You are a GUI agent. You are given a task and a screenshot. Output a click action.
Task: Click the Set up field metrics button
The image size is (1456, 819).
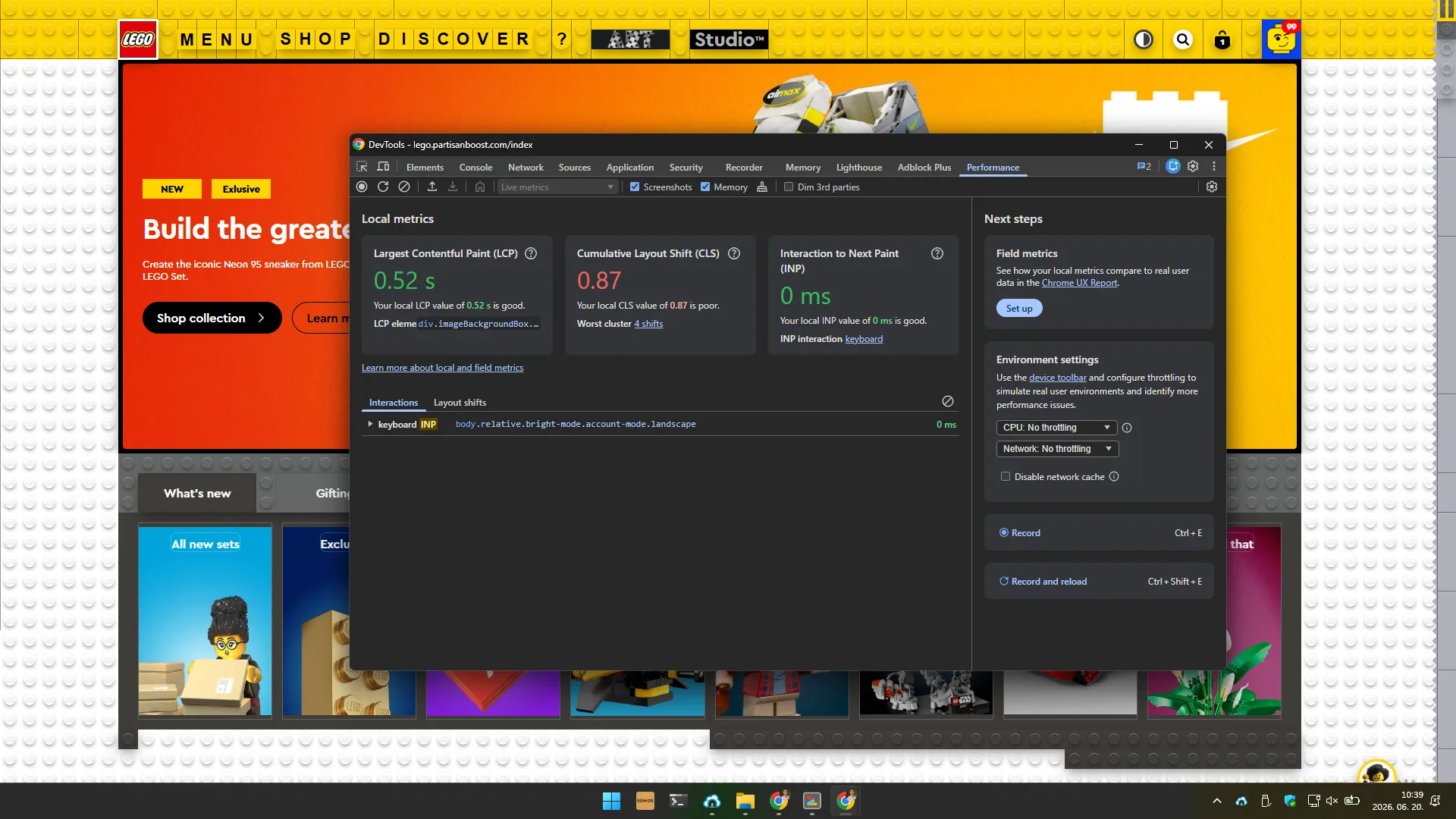point(1019,308)
